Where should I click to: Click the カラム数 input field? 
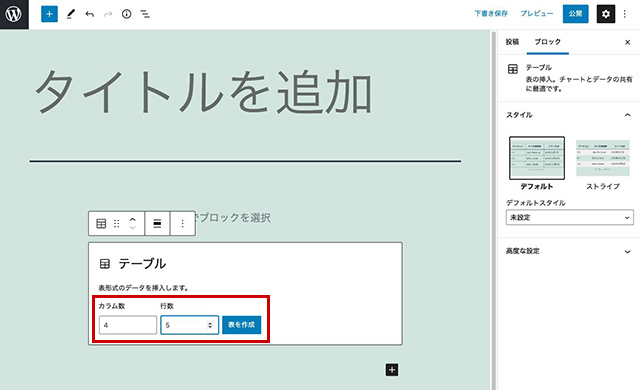(x=128, y=325)
